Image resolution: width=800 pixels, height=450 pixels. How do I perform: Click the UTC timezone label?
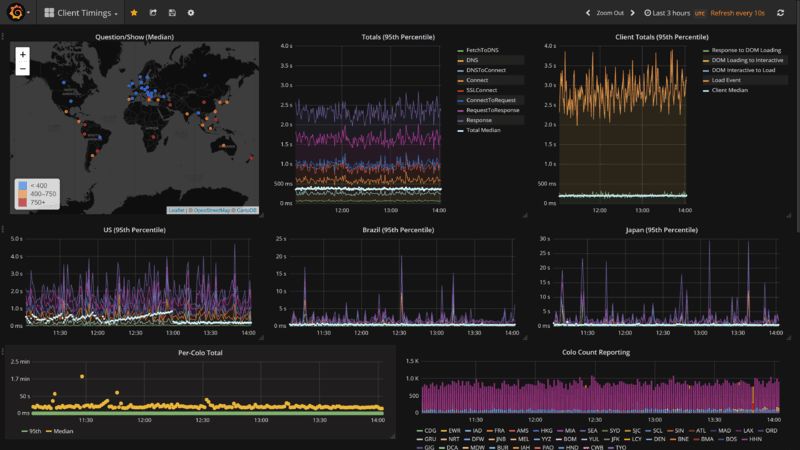699,13
